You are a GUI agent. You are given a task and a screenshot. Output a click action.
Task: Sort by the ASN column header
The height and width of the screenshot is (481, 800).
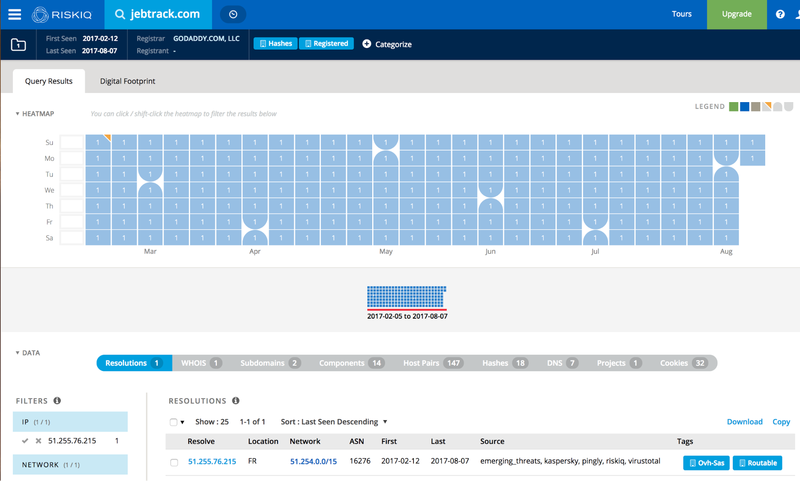click(x=357, y=441)
